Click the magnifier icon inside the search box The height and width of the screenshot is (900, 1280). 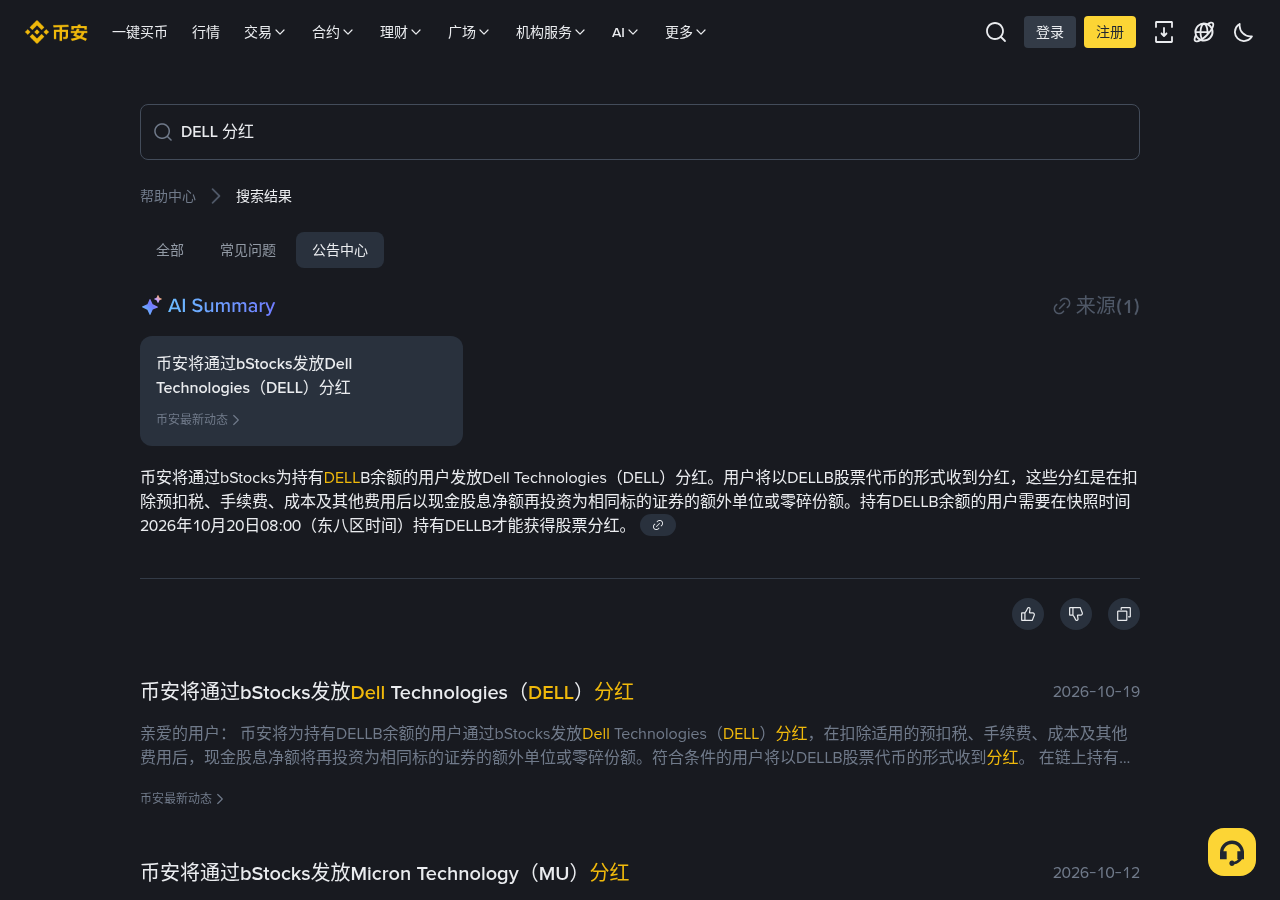pos(163,132)
